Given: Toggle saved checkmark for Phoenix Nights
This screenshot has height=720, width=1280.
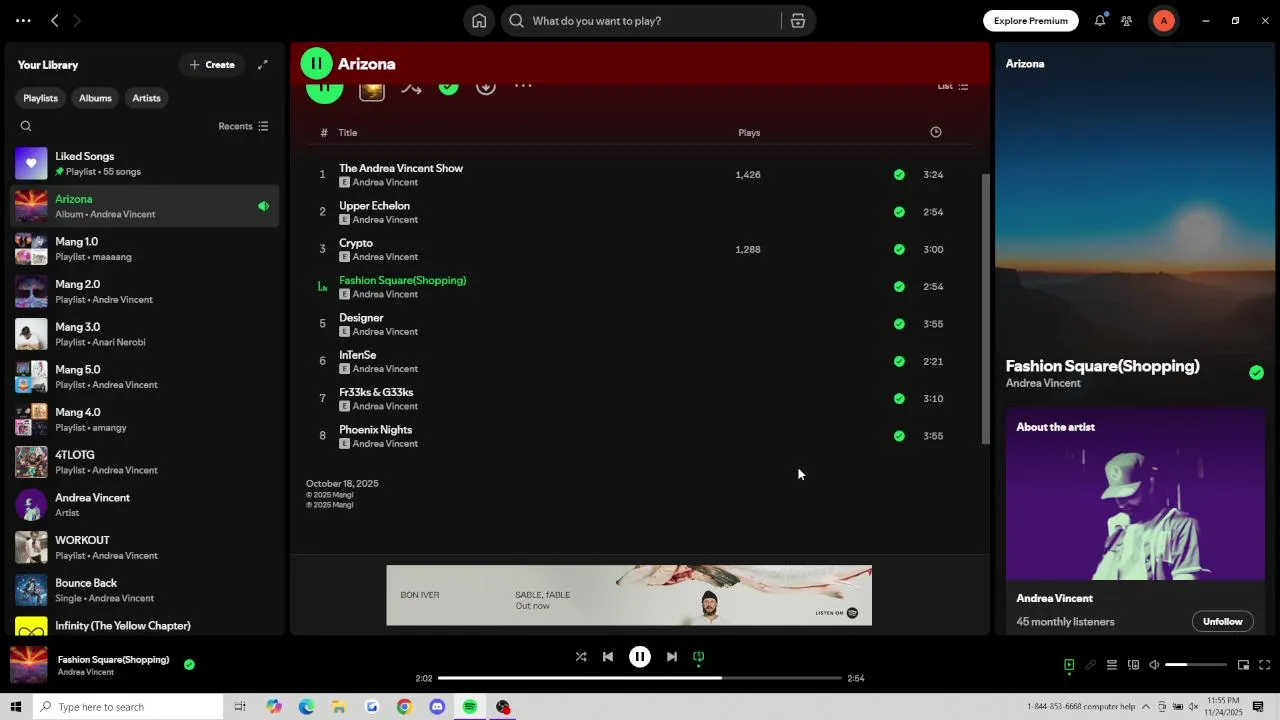Looking at the screenshot, I should [x=899, y=436].
